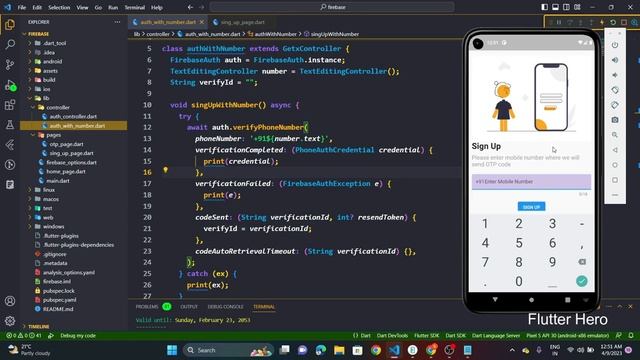The image size is (640, 360).
Task: Click Flutter SDK in the status bar
Action: [x=427, y=336]
